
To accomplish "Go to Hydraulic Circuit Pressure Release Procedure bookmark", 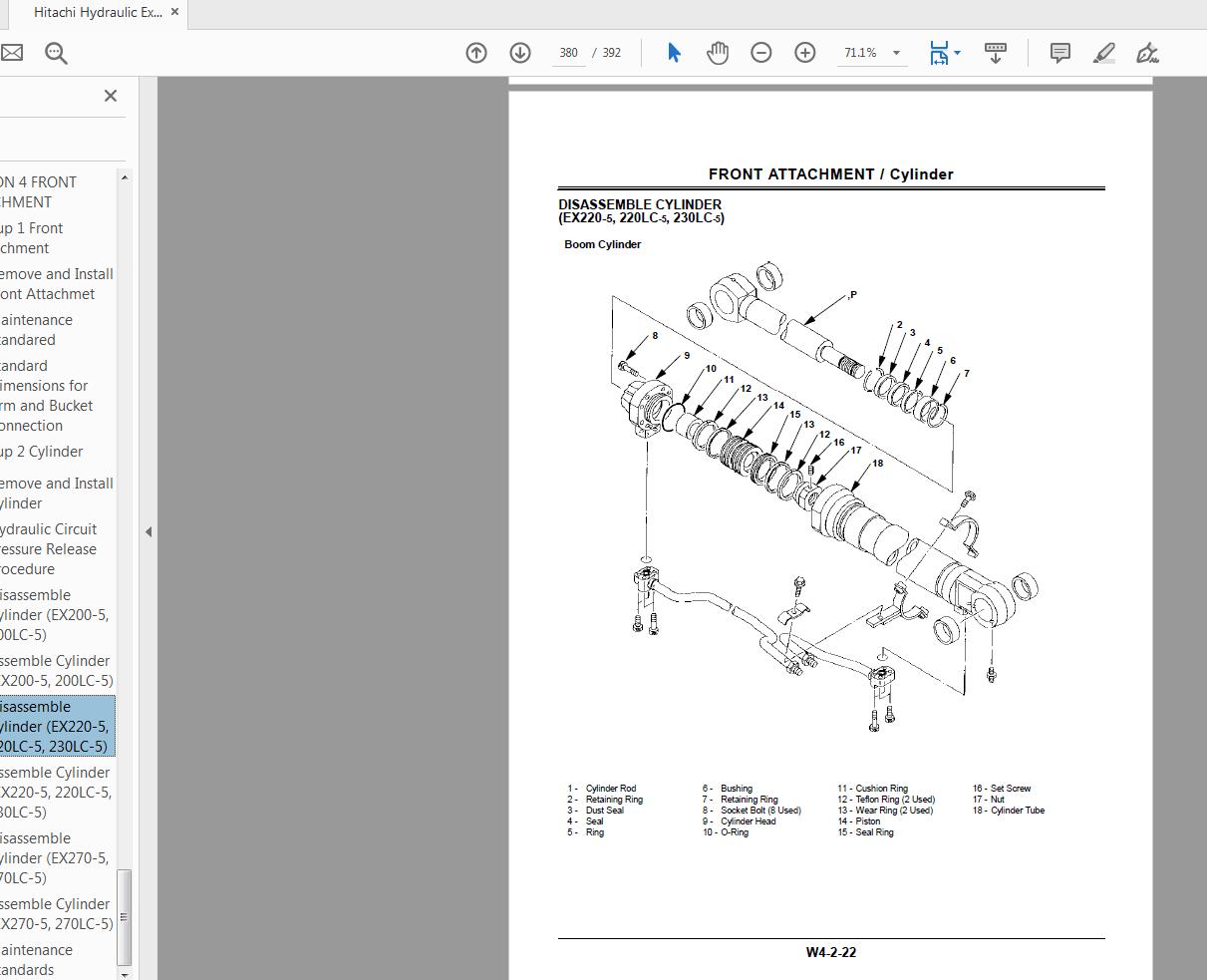I will (48, 548).
